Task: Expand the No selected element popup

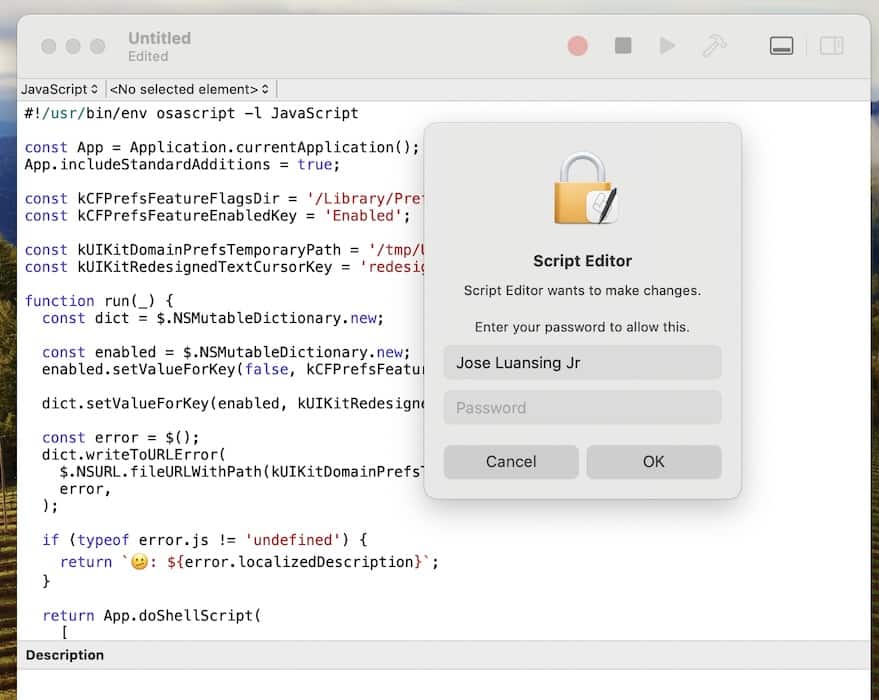Action: [x=189, y=89]
